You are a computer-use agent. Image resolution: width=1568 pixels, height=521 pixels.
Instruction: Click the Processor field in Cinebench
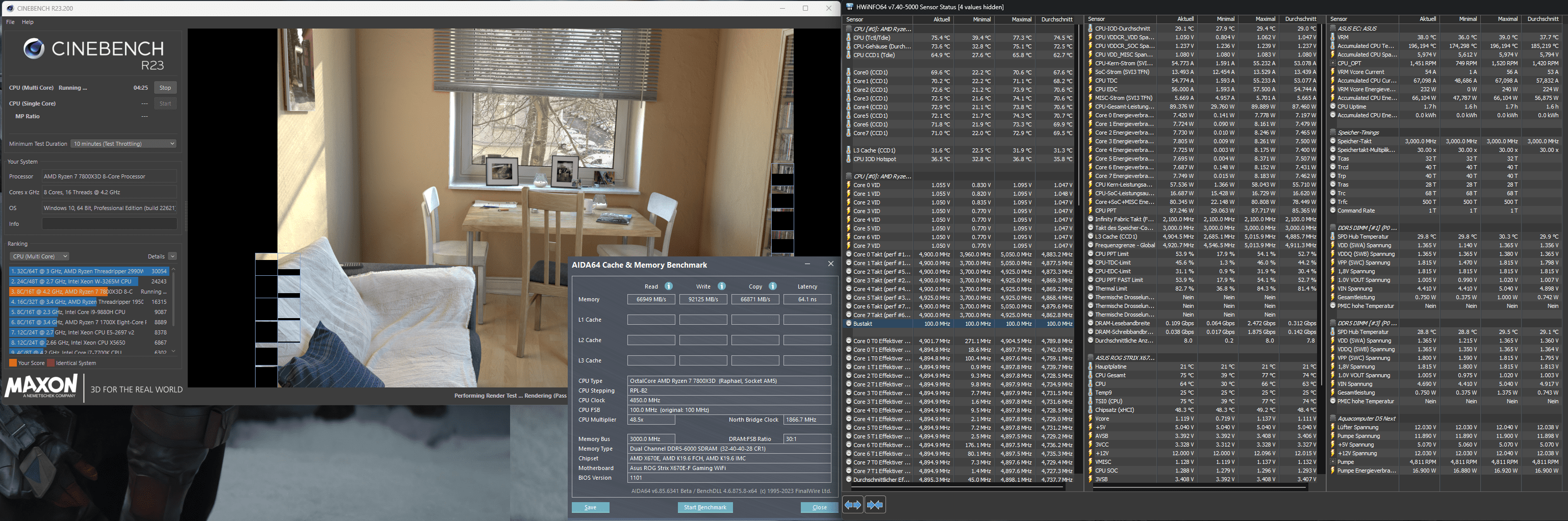pyautogui.click(x=110, y=176)
